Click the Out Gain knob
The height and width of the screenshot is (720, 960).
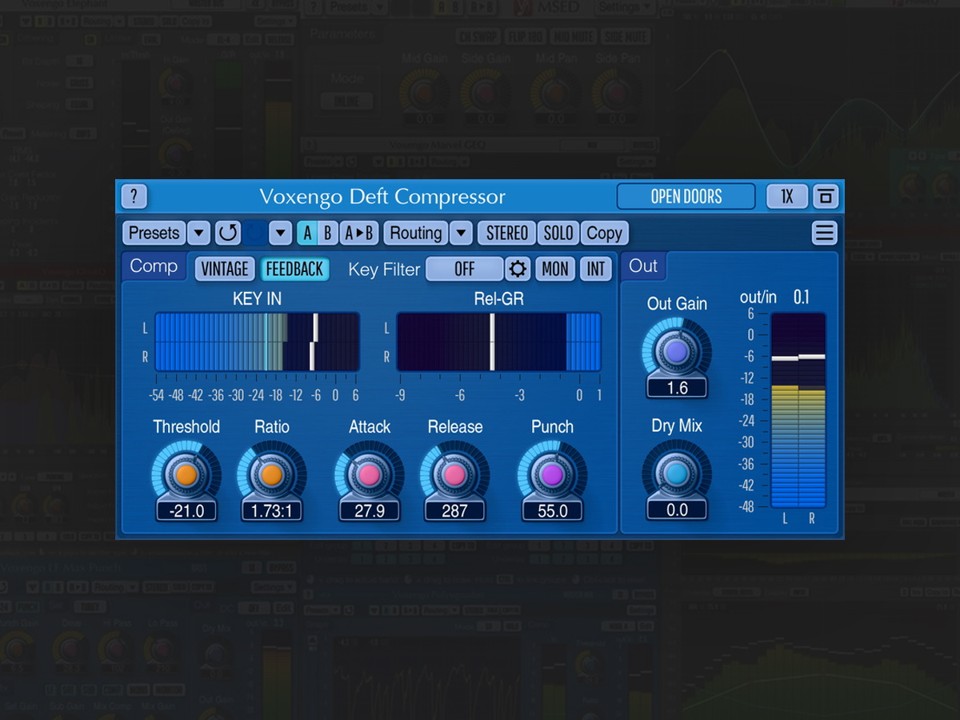(677, 351)
